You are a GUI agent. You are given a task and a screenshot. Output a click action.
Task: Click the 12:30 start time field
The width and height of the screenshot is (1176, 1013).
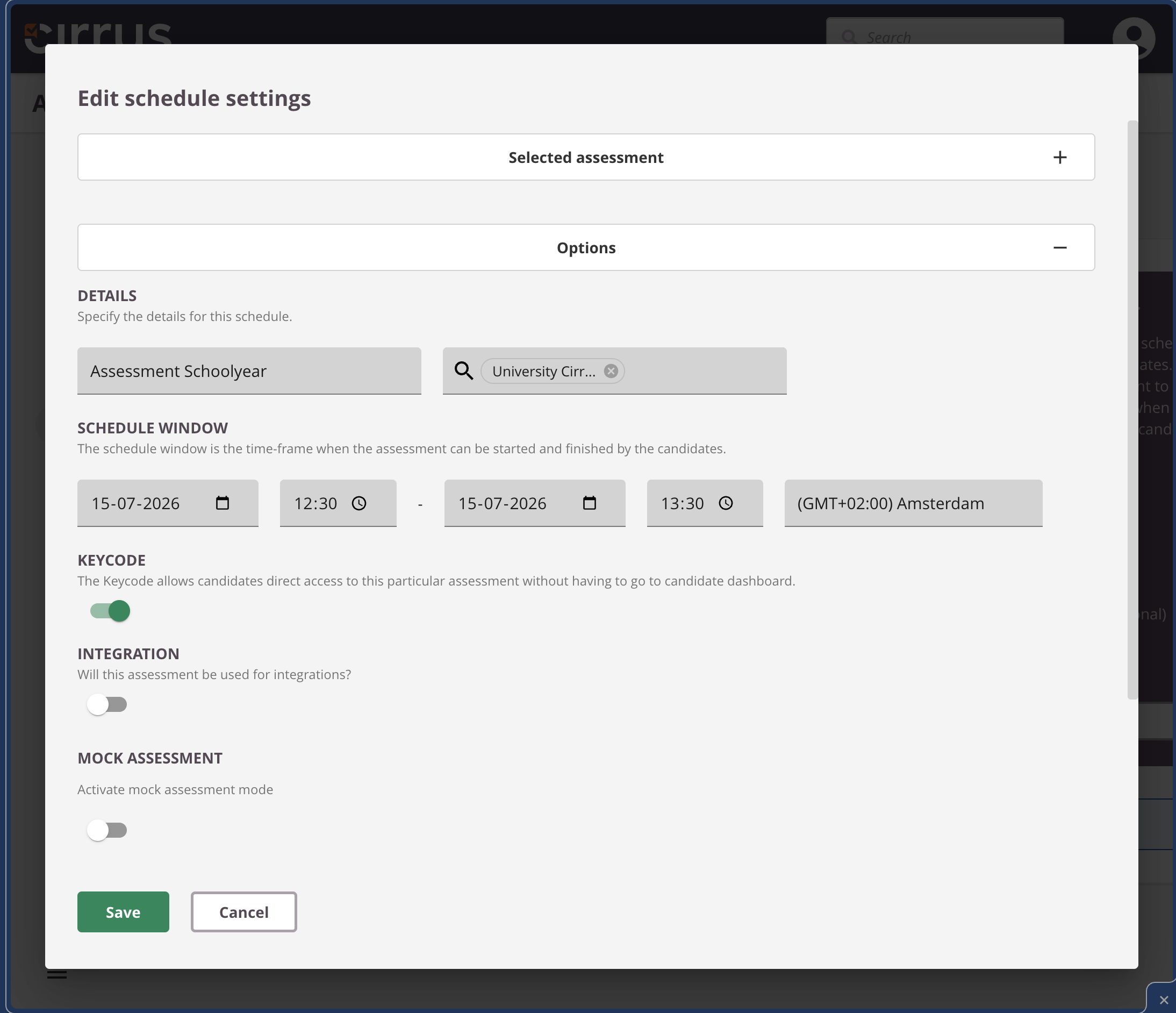pyautogui.click(x=338, y=503)
